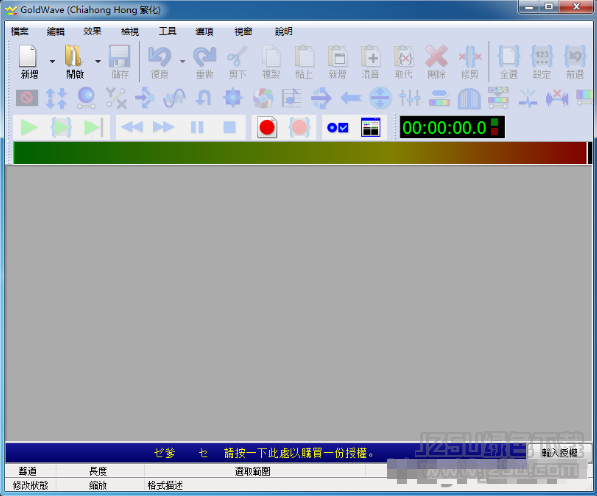
Task: Click the control window display icon
Action: (x=370, y=128)
